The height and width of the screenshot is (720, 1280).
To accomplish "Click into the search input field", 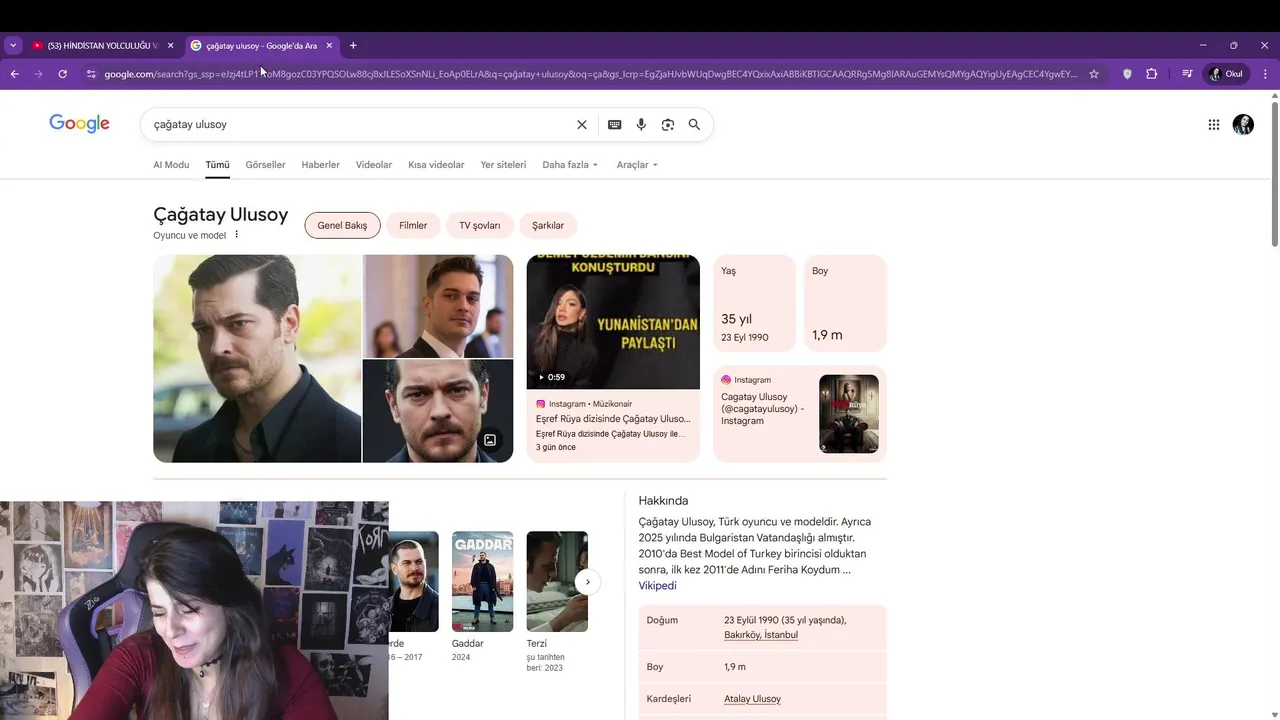I will (x=360, y=125).
